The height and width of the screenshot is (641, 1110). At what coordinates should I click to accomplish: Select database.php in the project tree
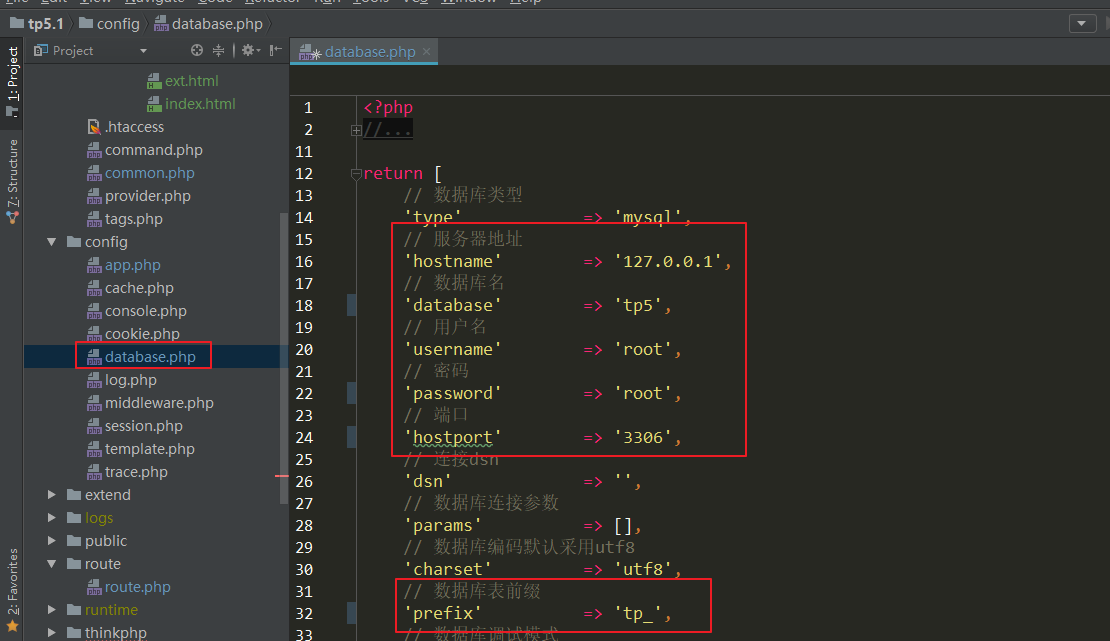[x=142, y=357]
